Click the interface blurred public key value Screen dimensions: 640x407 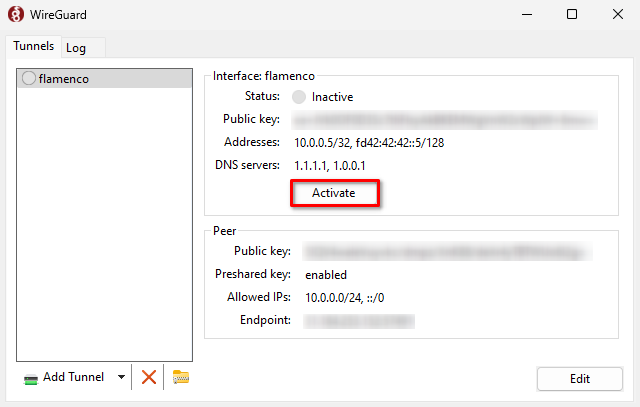[444, 120]
